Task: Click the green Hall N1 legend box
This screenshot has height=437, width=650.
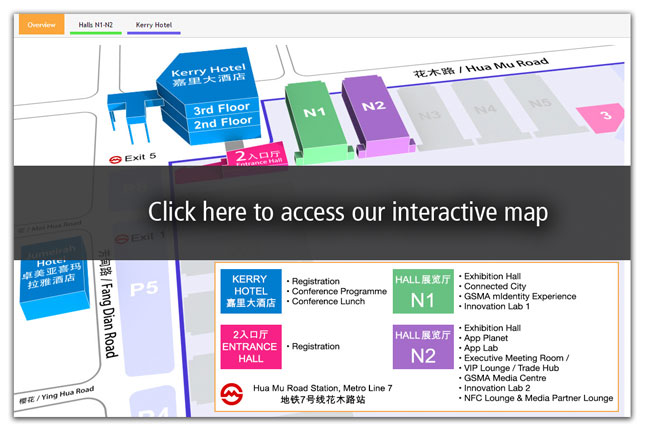Action: point(423,291)
